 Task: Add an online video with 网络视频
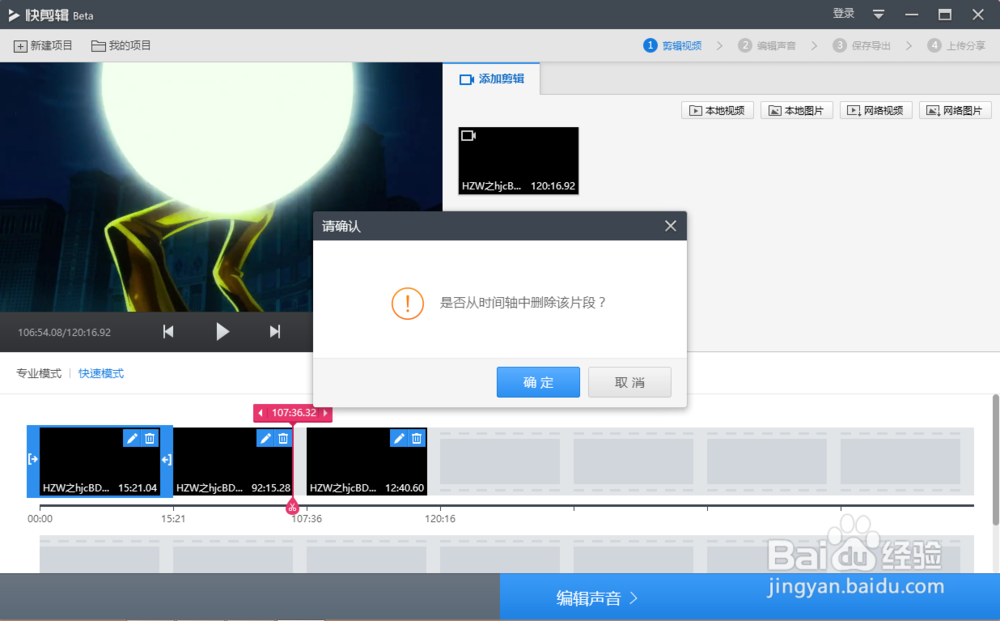click(876, 110)
